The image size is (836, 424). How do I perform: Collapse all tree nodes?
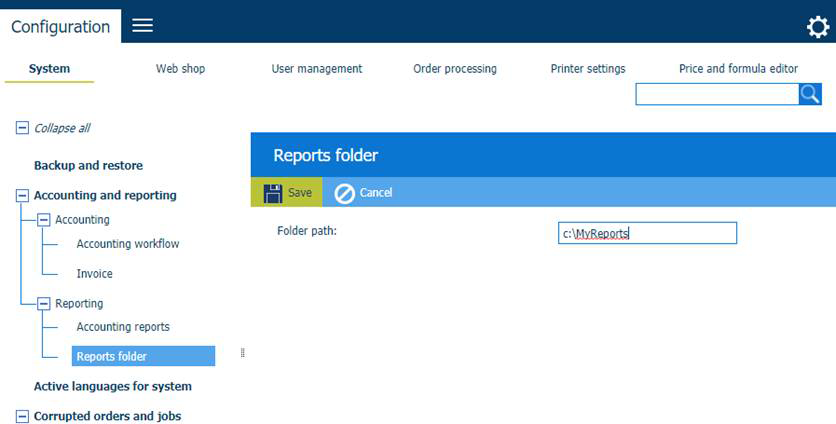(x=22, y=128)
